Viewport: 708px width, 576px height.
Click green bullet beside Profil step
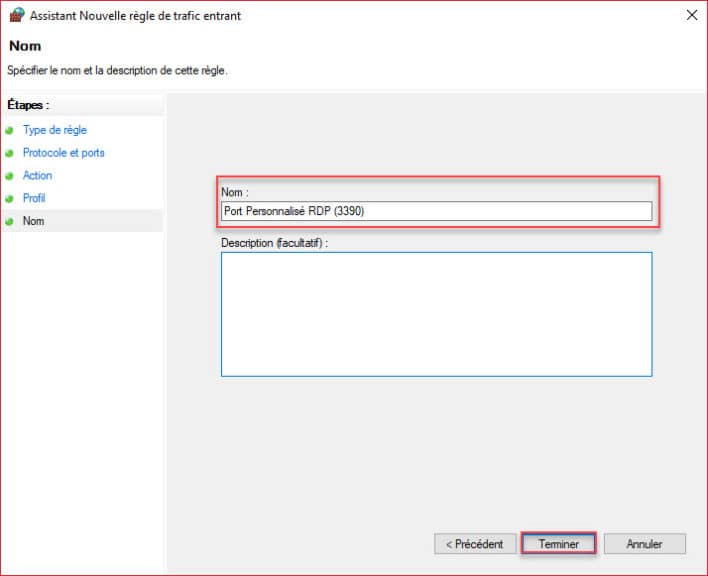[x=9, y=199]
